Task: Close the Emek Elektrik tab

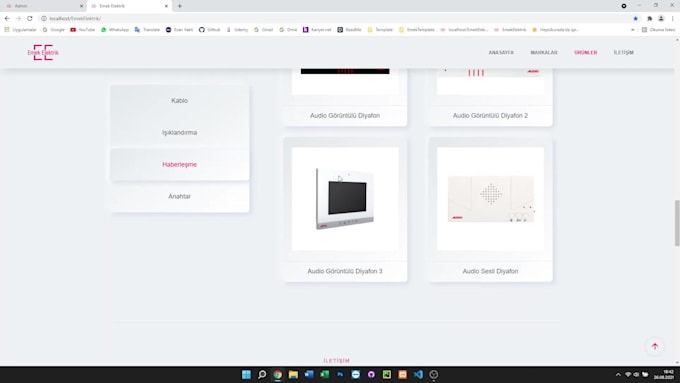Action: [166, 6]
